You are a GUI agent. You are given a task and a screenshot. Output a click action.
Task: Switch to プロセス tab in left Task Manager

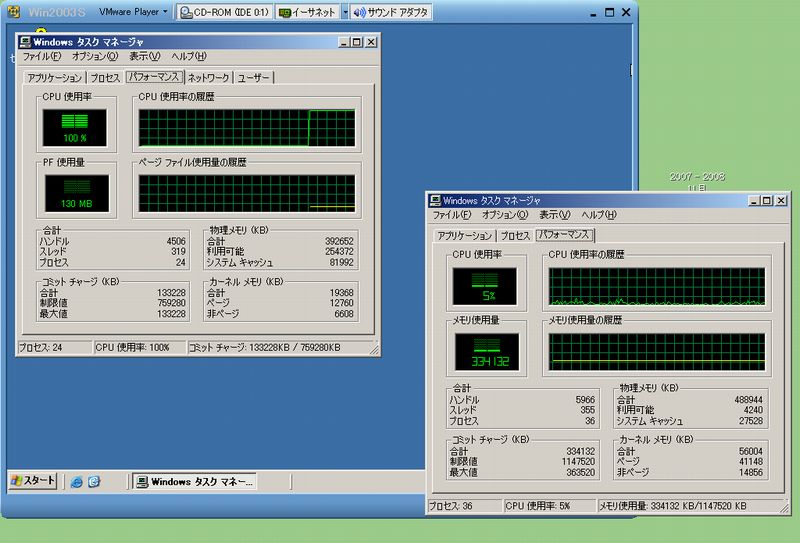(105, 78)
